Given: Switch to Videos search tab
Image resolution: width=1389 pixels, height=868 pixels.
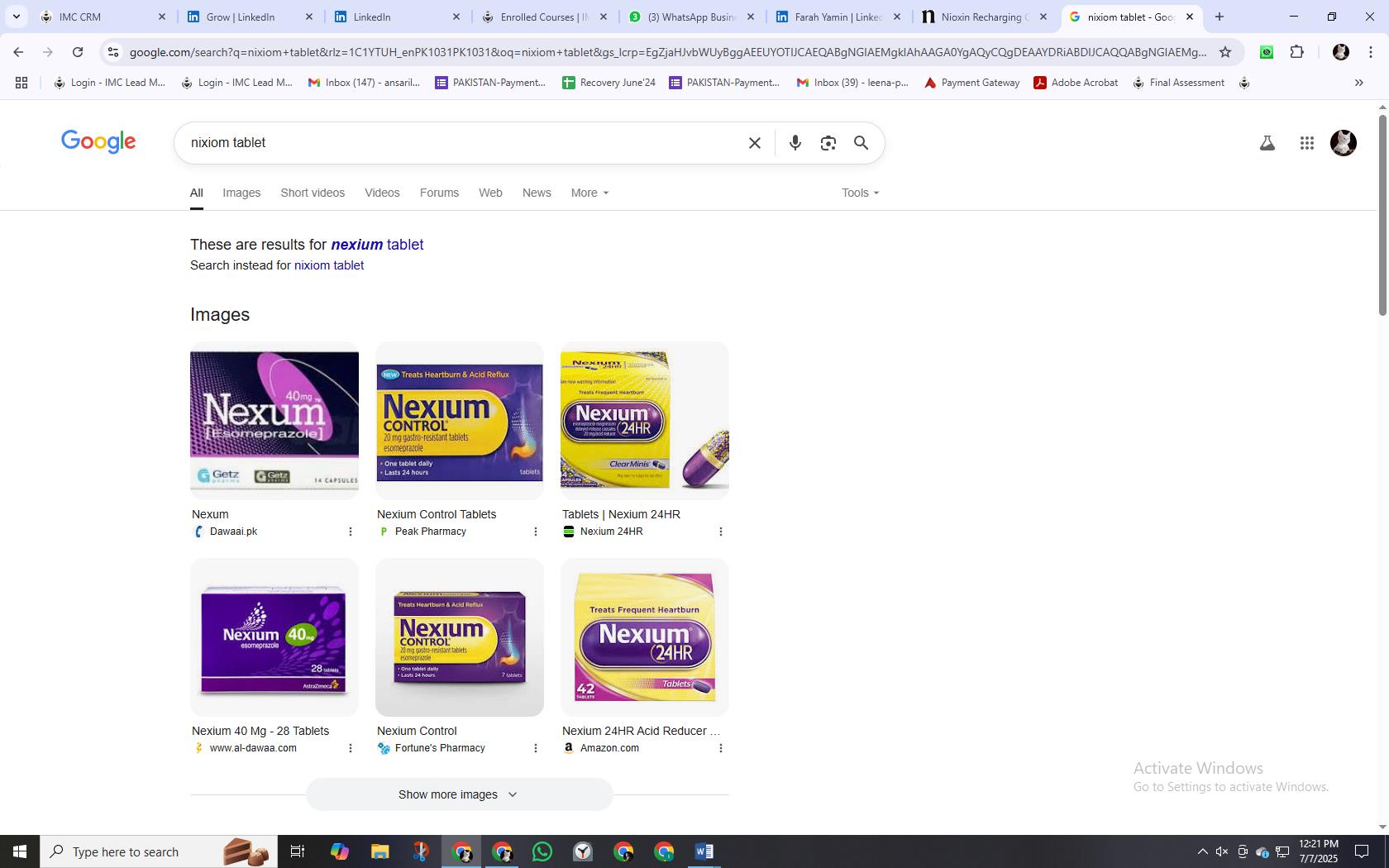Looking at the screenshot, I should click(x=382, y=193).
